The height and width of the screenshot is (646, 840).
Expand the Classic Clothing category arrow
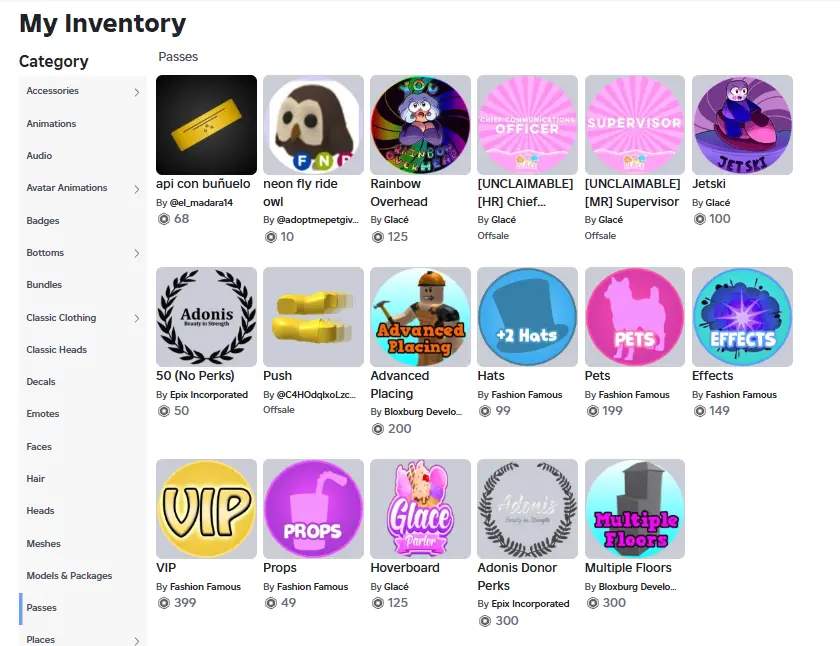[137, 318]
